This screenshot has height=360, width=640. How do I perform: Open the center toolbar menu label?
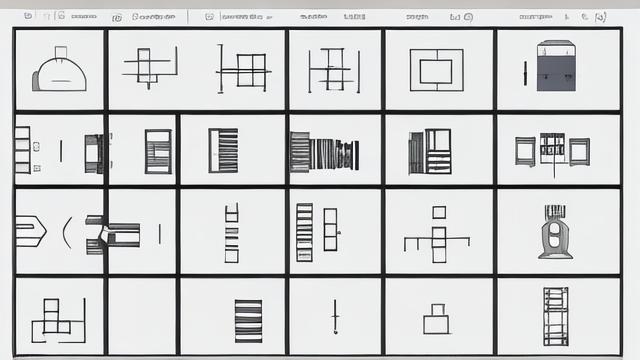pos(313,17)
